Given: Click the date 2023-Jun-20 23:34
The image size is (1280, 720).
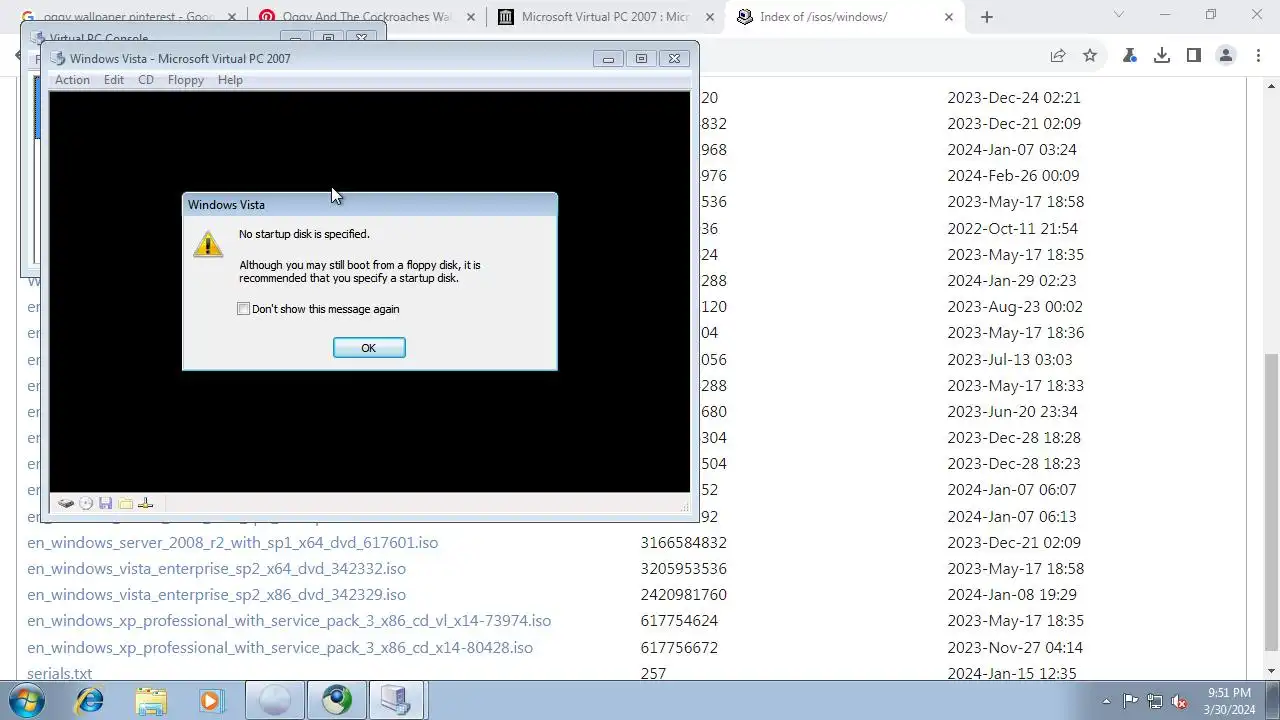Looking at the screenshot, I should pos(1013,412).
